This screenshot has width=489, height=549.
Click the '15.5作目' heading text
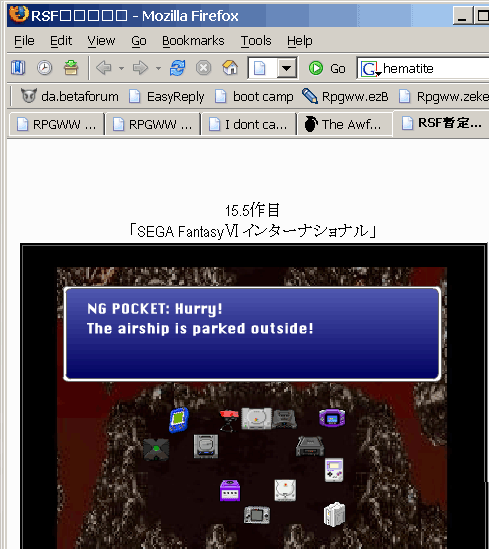pyautogui.click(x=252, y=210)
